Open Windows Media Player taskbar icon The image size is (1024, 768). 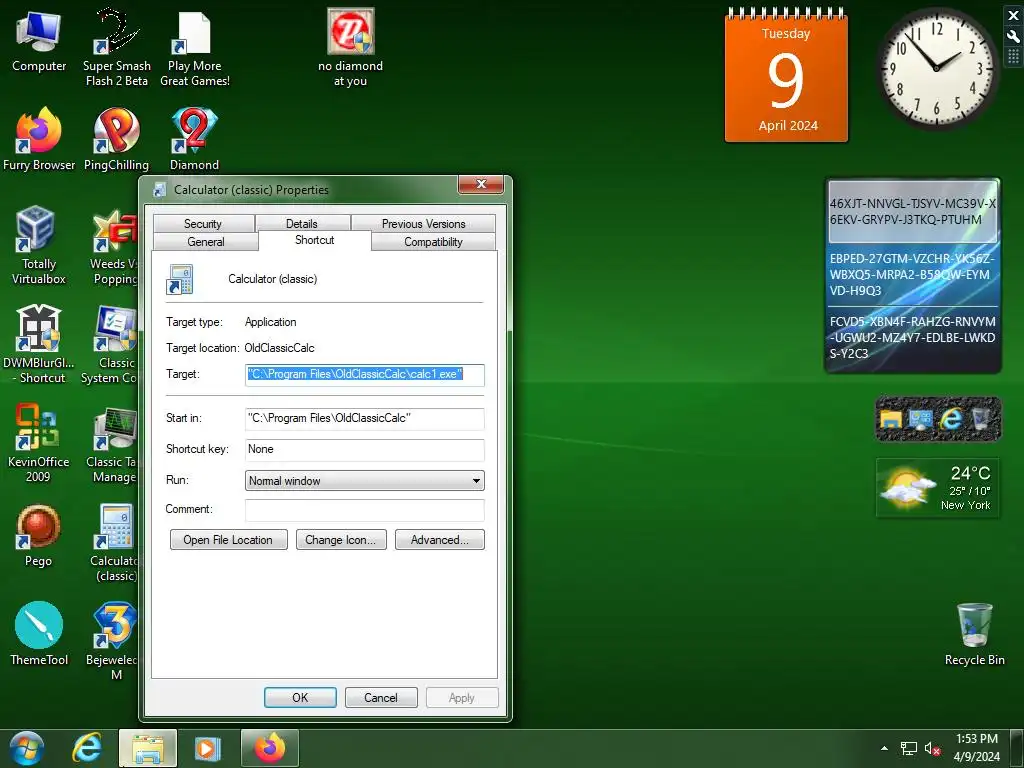click(208, 748)
